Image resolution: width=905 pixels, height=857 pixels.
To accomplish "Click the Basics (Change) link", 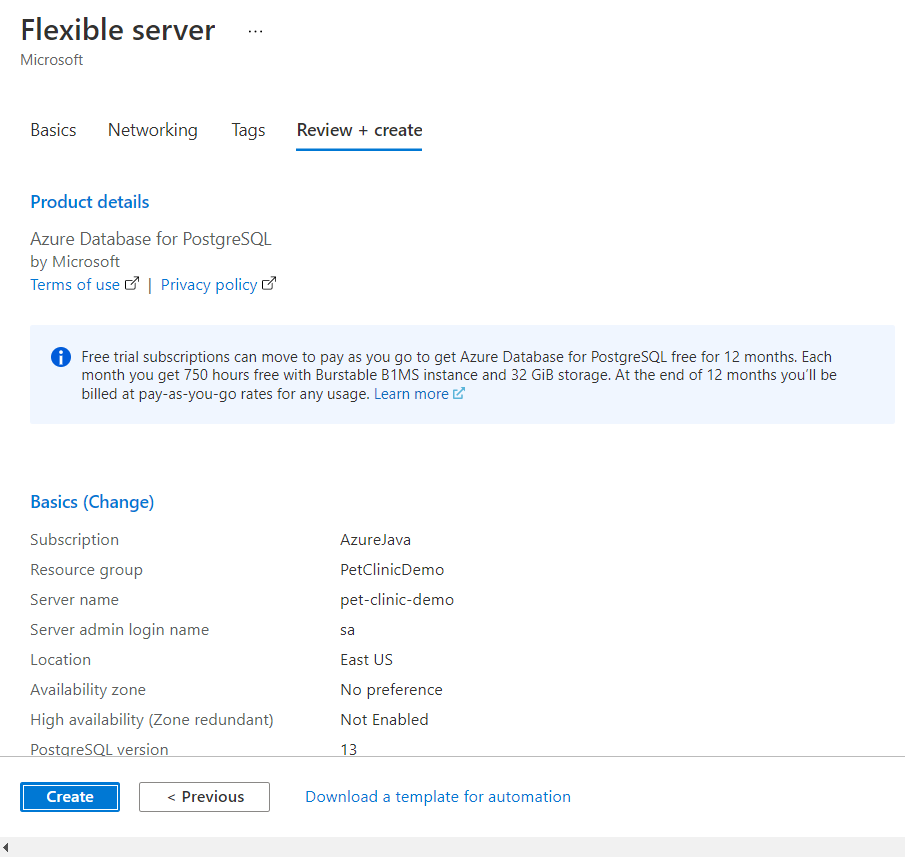I will pyautogui.click(x=92, y=502).
